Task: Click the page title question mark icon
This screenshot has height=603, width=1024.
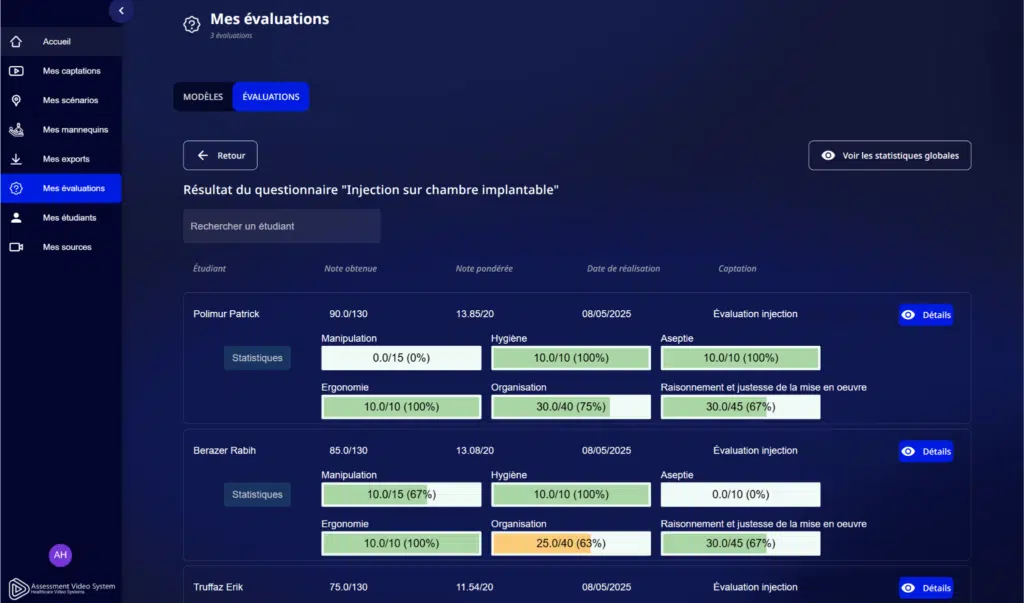Action: (191, 25)
